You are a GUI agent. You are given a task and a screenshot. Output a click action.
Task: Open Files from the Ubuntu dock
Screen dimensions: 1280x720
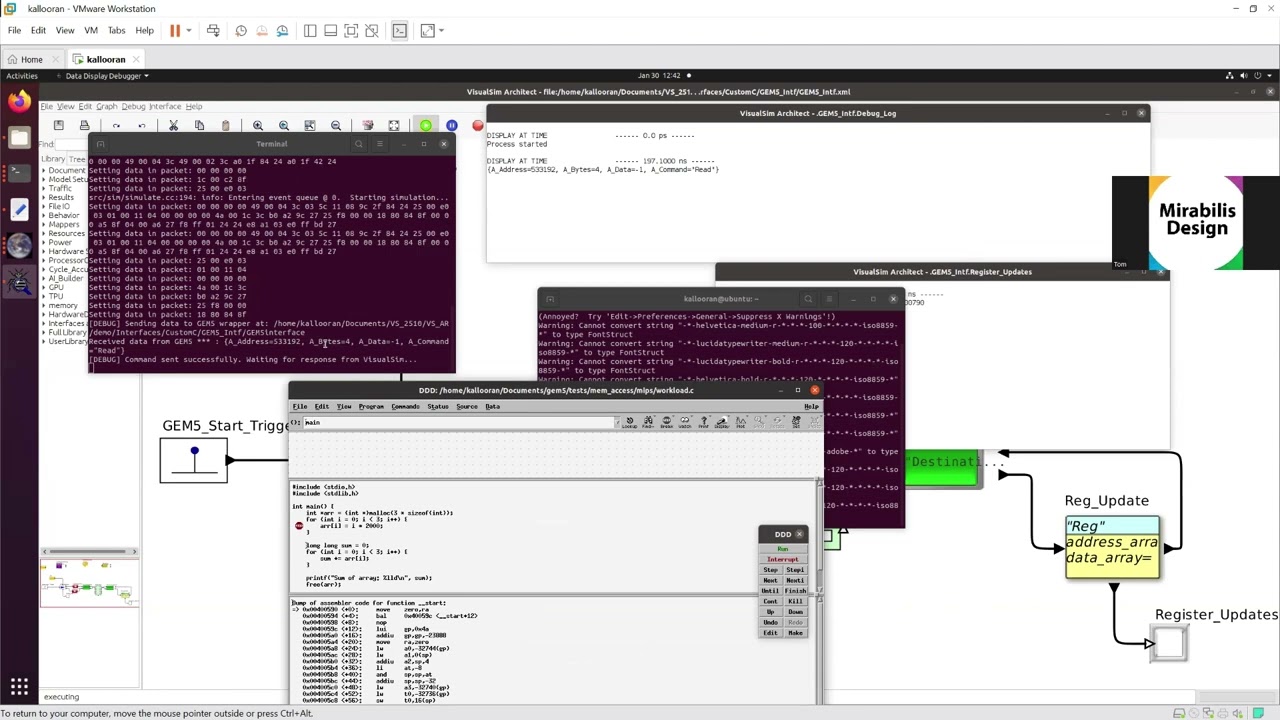(x=19, y=137)
